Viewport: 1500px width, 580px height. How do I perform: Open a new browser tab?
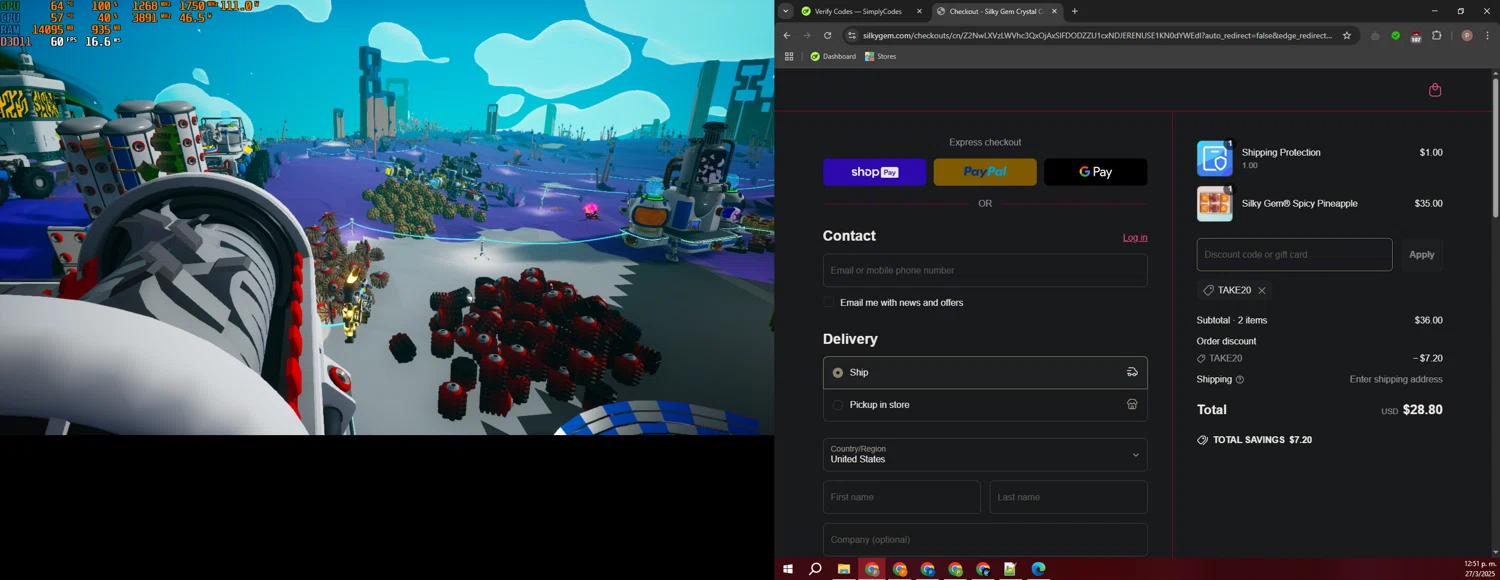tap(1075, 11)
